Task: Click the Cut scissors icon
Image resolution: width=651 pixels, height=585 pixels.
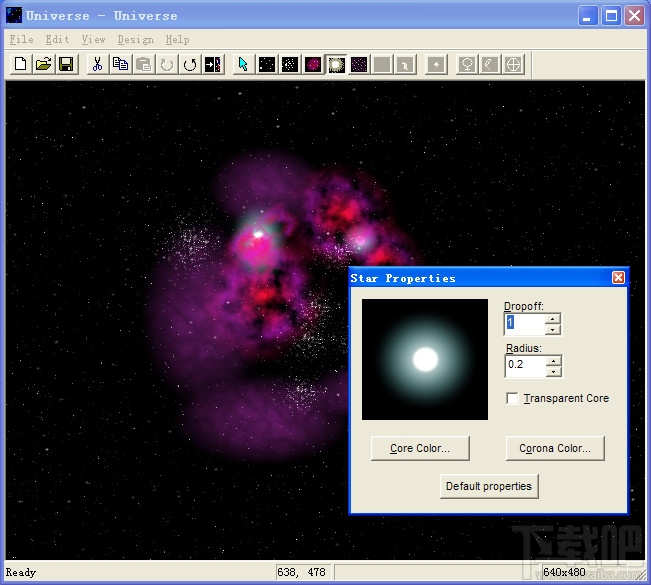Action: click(x=97, y=65)
